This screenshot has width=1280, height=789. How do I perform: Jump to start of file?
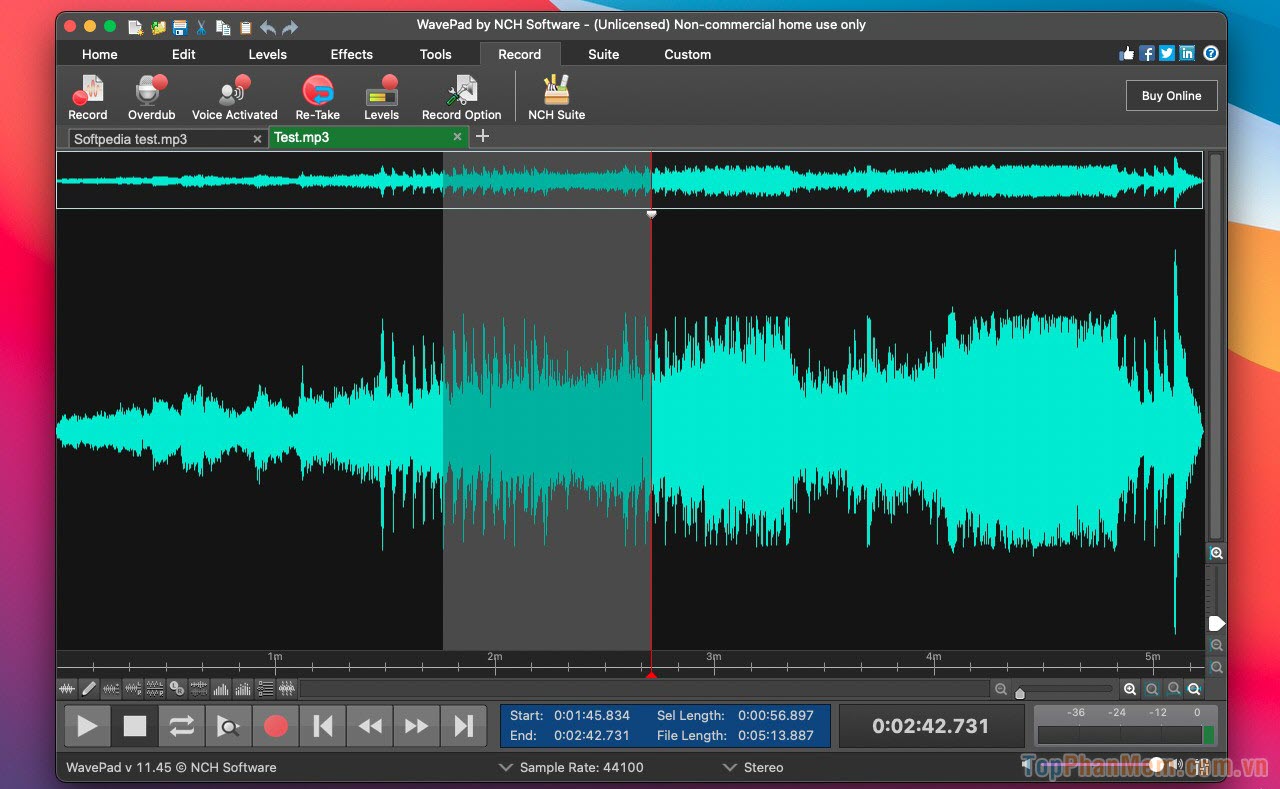323,726
